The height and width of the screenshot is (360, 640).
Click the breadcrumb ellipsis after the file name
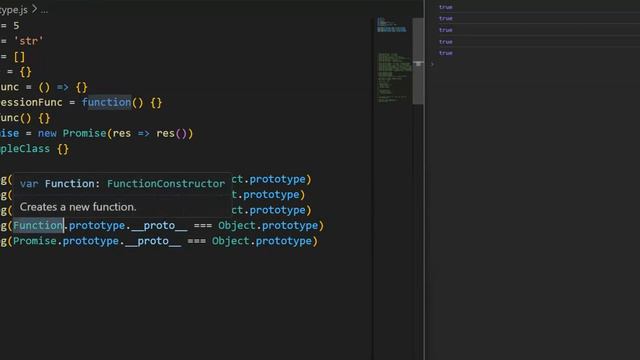pos(44,11)
